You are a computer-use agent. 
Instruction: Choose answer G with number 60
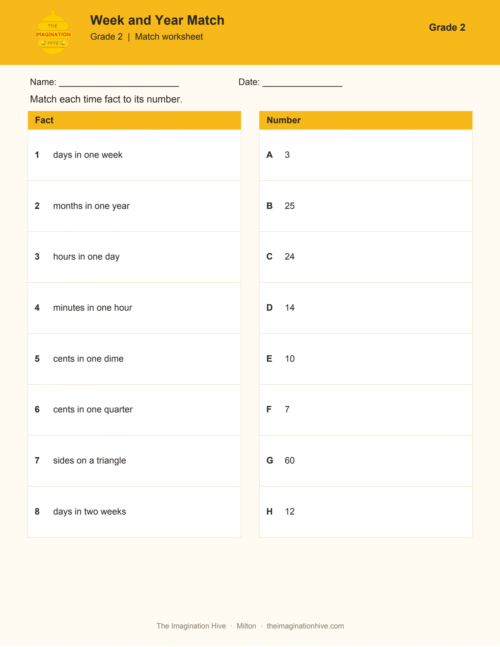pos(366,460)
